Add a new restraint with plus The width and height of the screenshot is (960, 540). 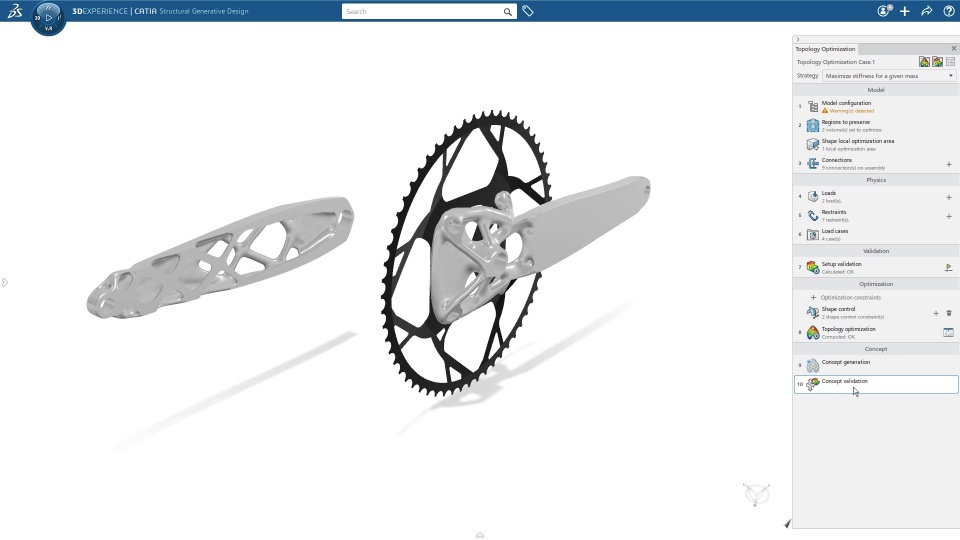pos(949,216)
